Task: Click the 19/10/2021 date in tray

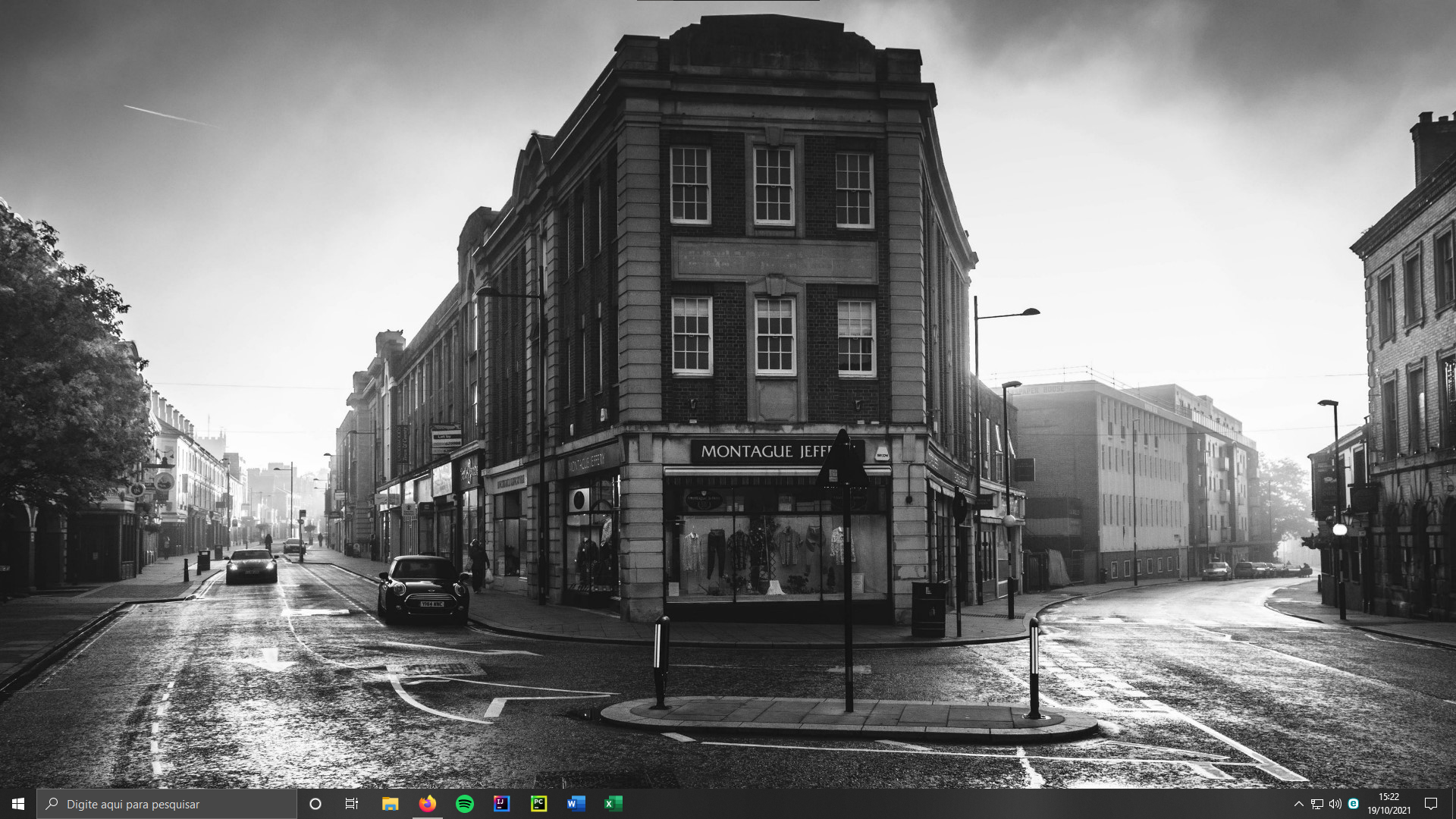Action: (1389, 811)
